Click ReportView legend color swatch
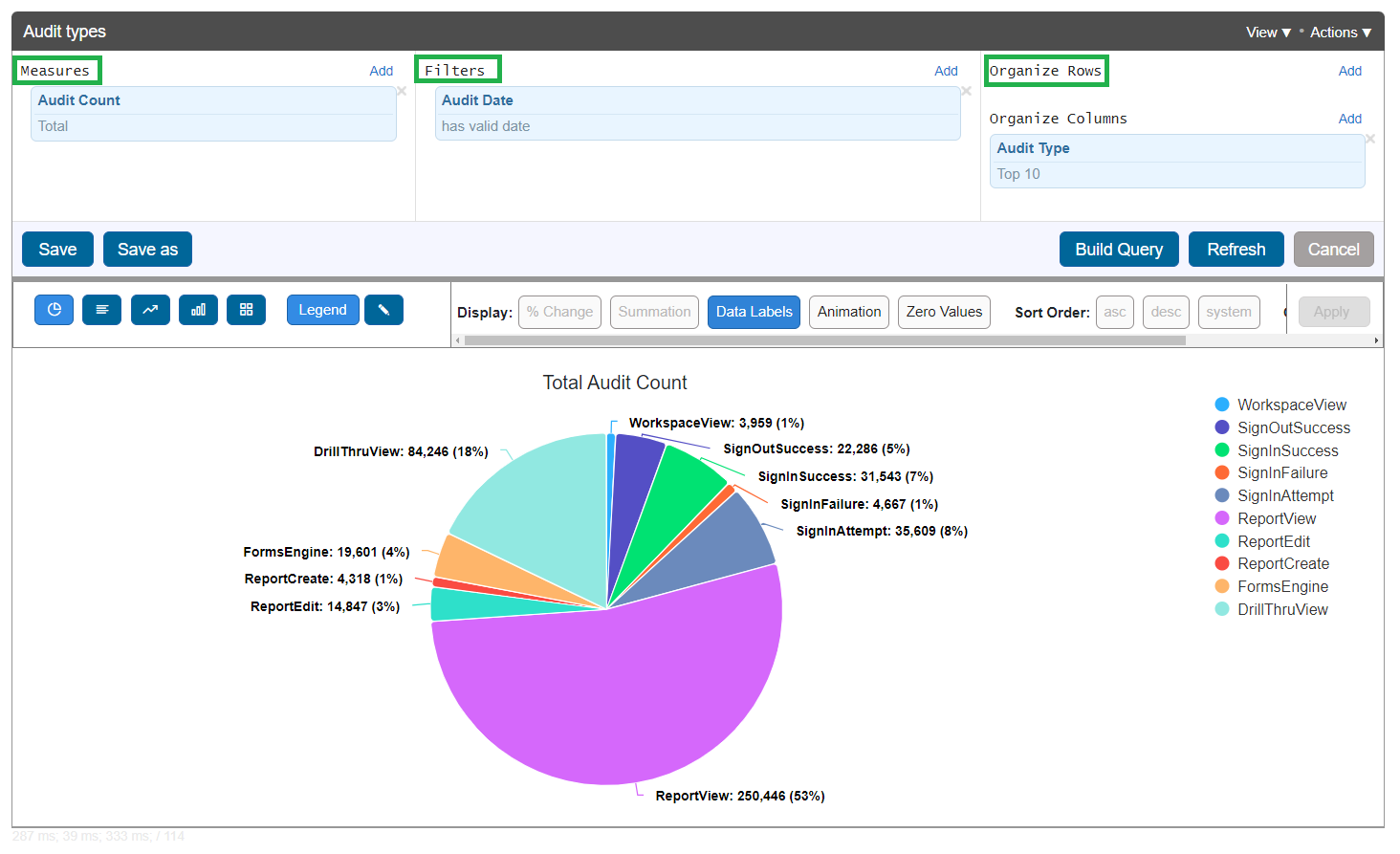This screenshot has height=854, width=1400. [x=1221, y=518]
